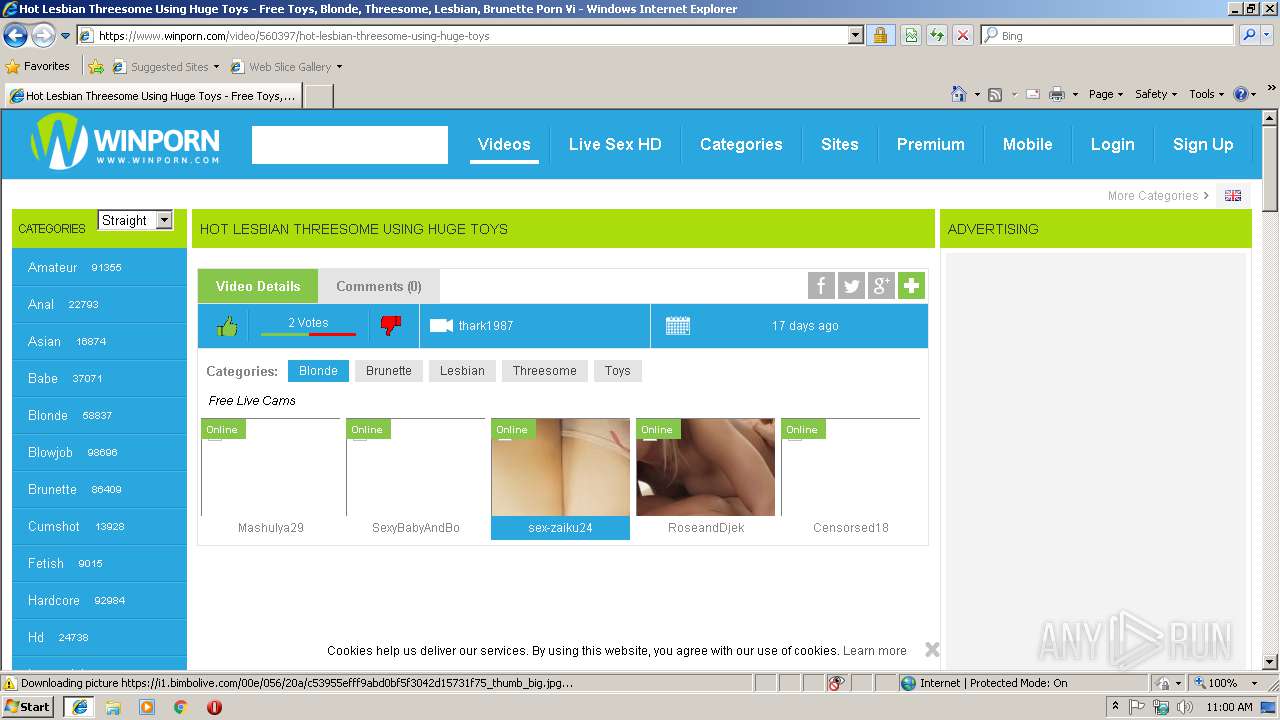Screen dimensions: 1280x720
Task: Click the site logo in header
Action: (125, 142)
